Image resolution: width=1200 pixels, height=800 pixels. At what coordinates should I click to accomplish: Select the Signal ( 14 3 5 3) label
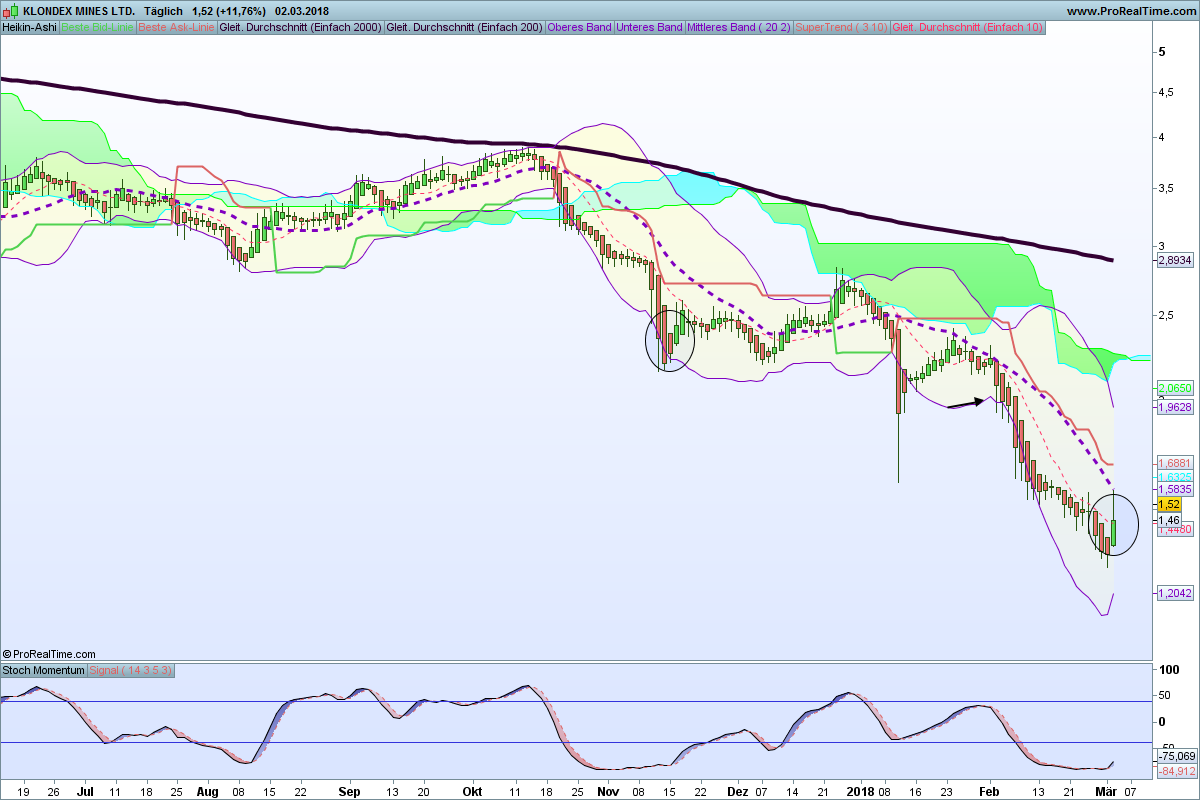click(132, 669)
